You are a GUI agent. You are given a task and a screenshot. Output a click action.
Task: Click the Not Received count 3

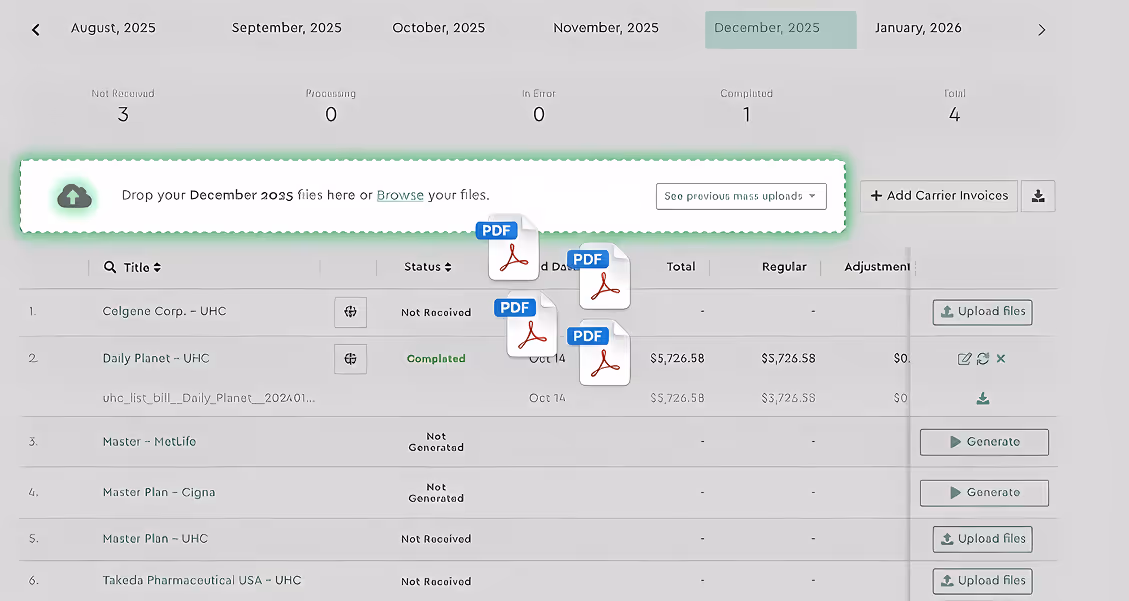123,114
